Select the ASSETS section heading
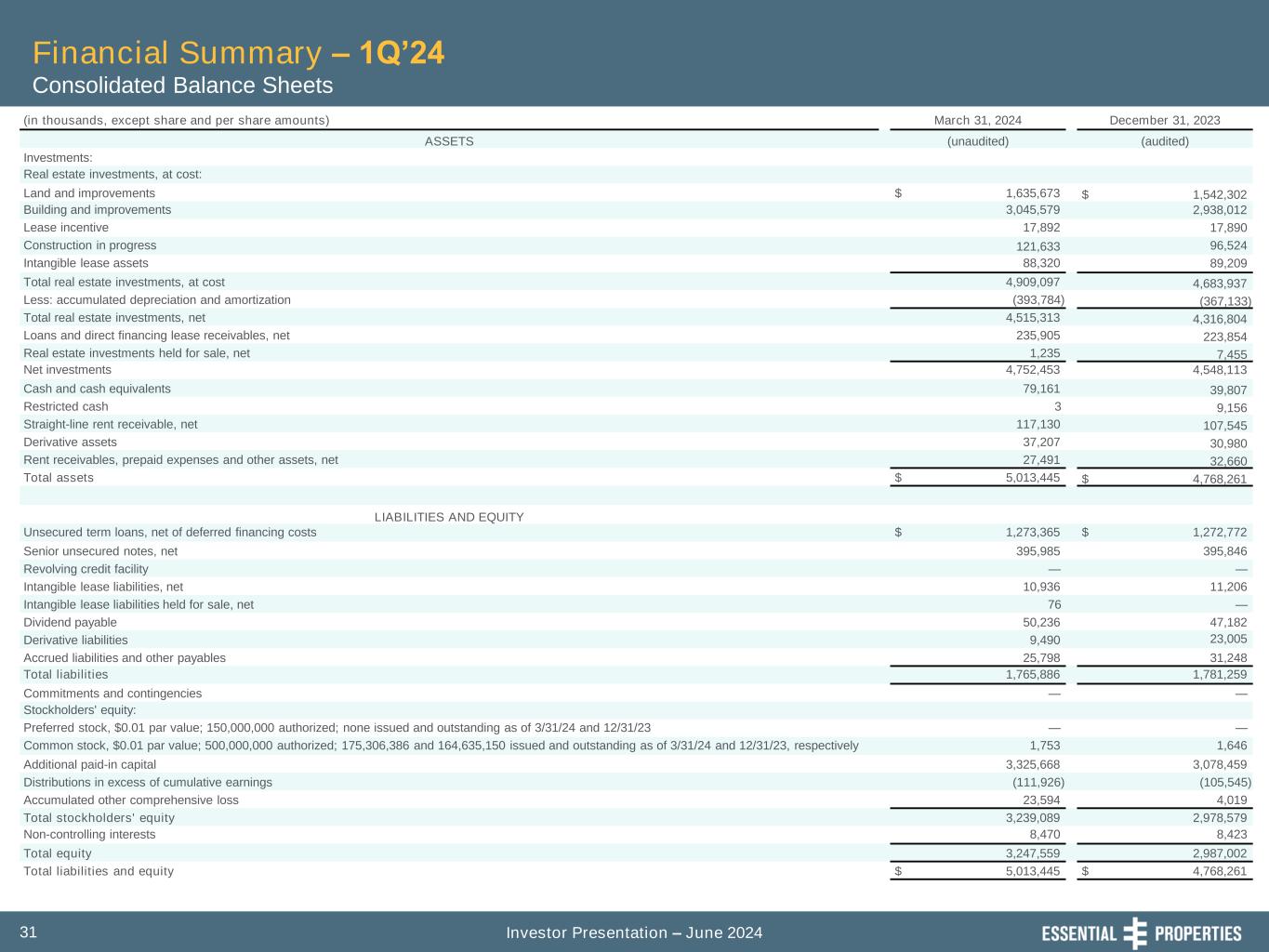Viewport: 1269px width, 952px height. (x=449, y=141)
